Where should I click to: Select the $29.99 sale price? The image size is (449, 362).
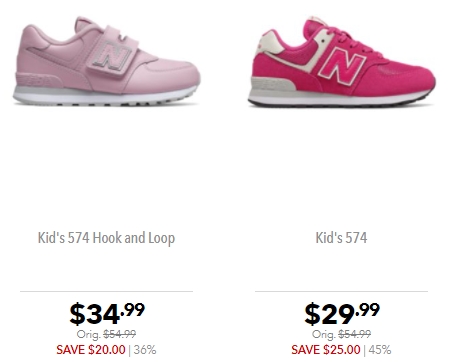(x=342, y=313)
